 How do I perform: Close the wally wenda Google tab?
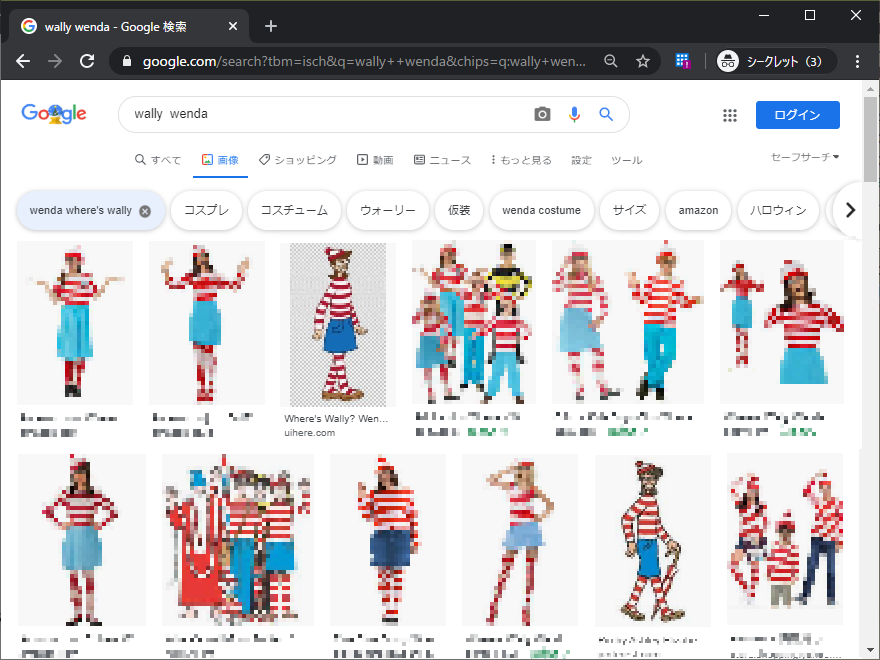click(233, 26)
